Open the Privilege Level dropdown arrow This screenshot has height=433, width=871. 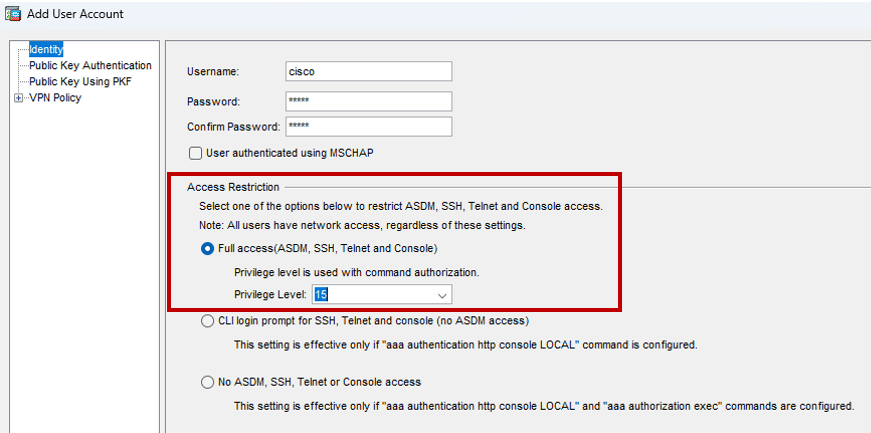(442, 295)
